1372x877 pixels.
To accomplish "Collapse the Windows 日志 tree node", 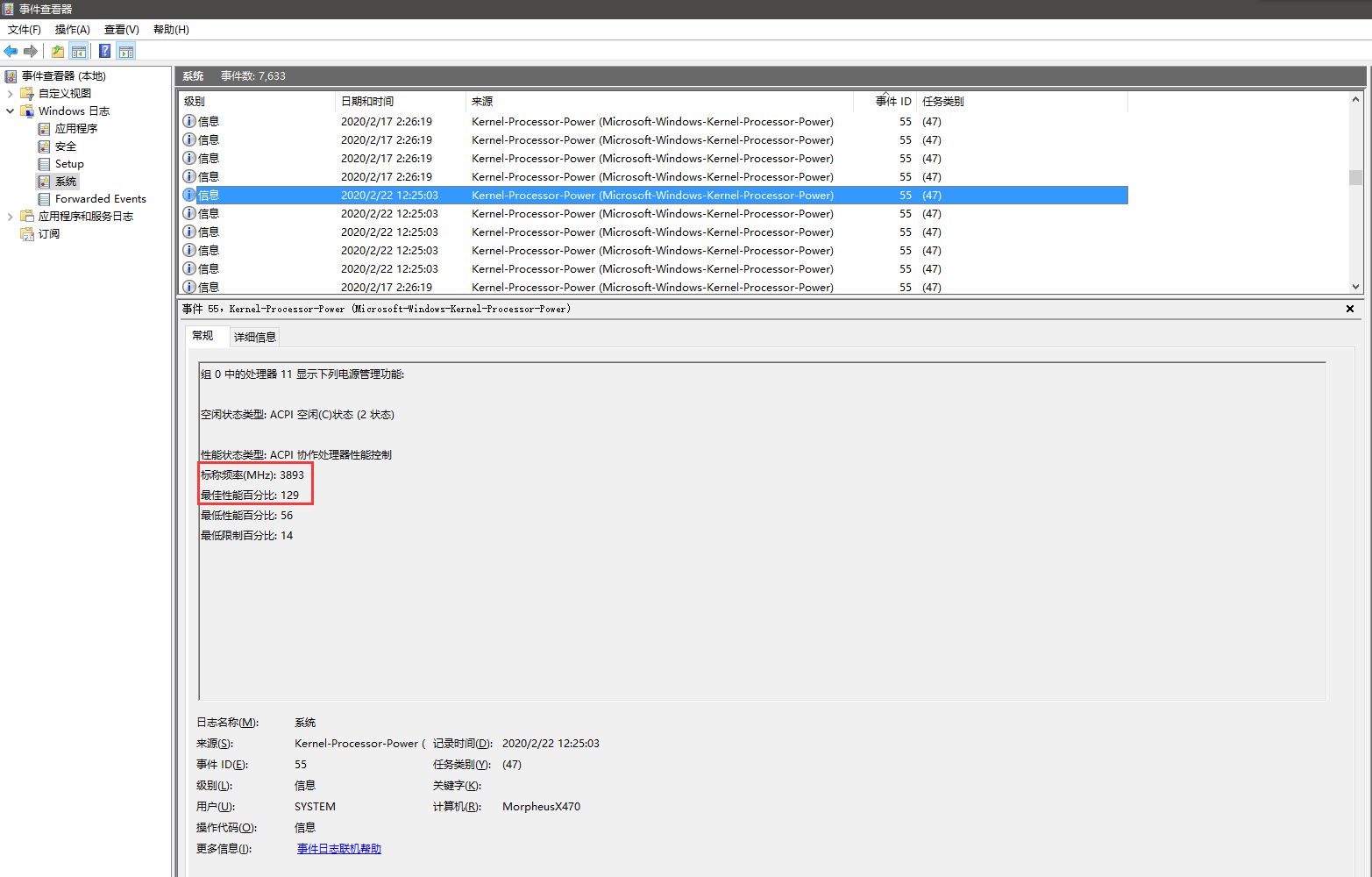I will coord(10,111).
